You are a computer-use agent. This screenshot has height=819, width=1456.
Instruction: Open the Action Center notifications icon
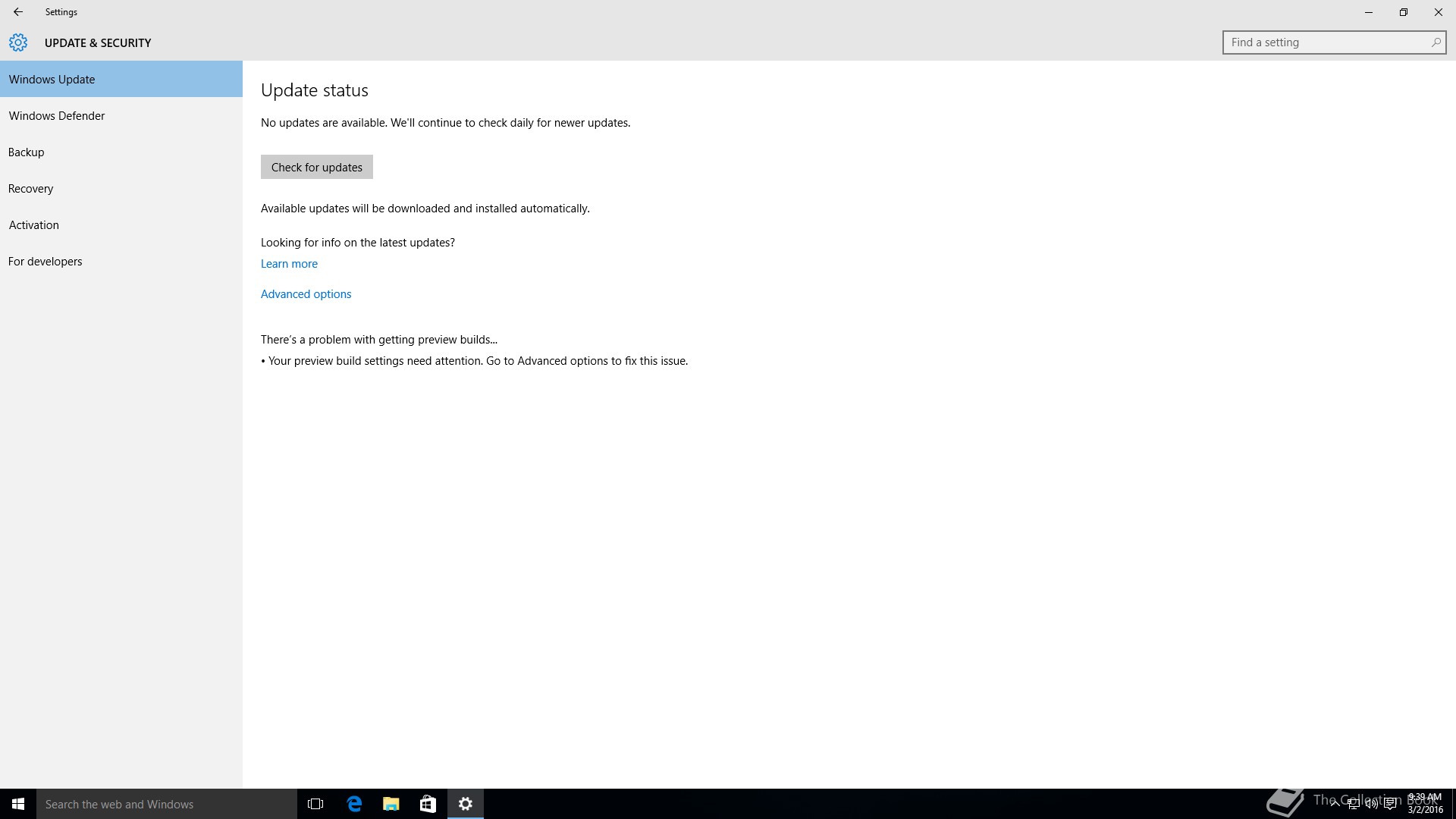point(1390,805)
